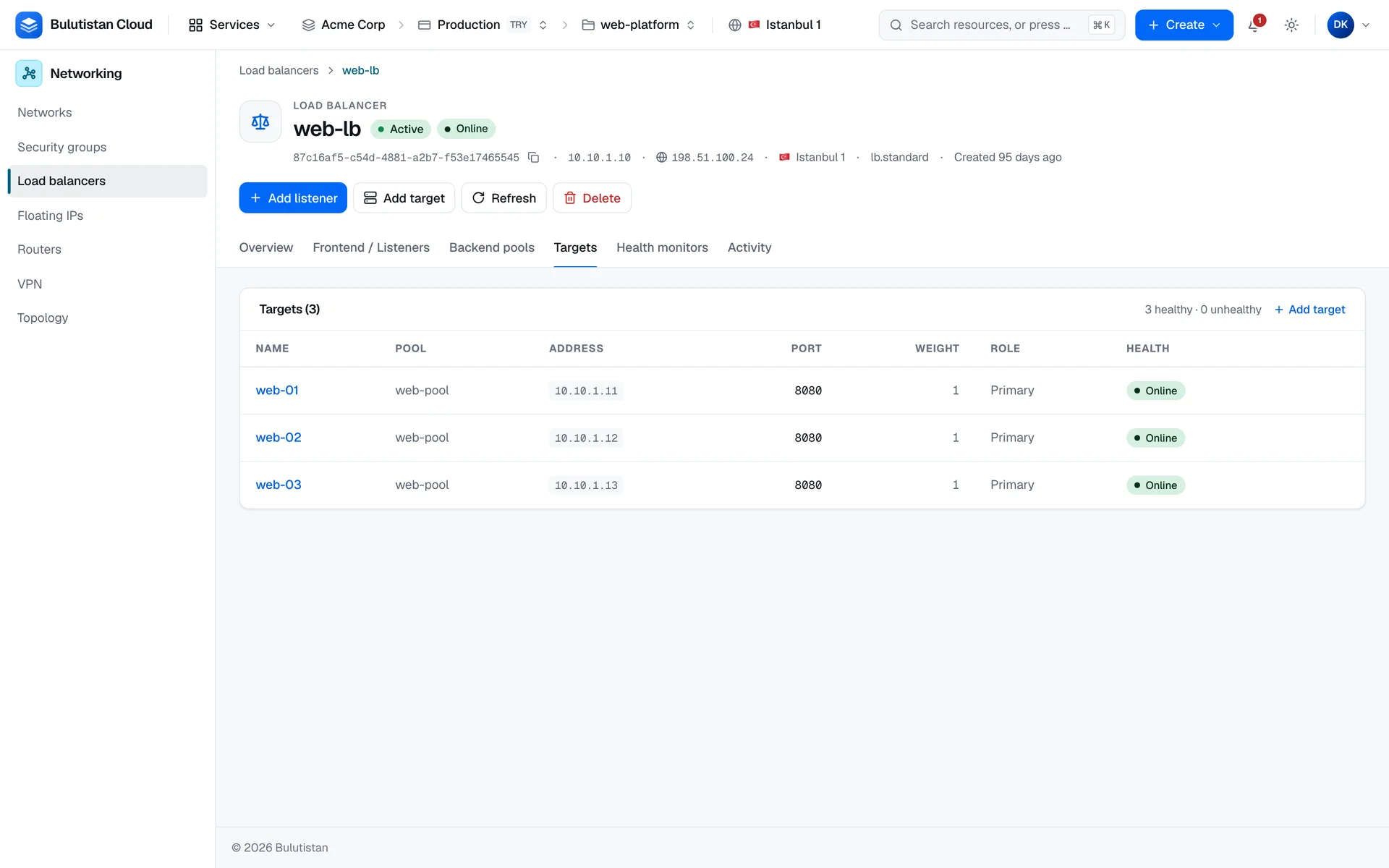Open the notifications bell
This screenshot has height=868, width=1389.
coord(1254,25)
